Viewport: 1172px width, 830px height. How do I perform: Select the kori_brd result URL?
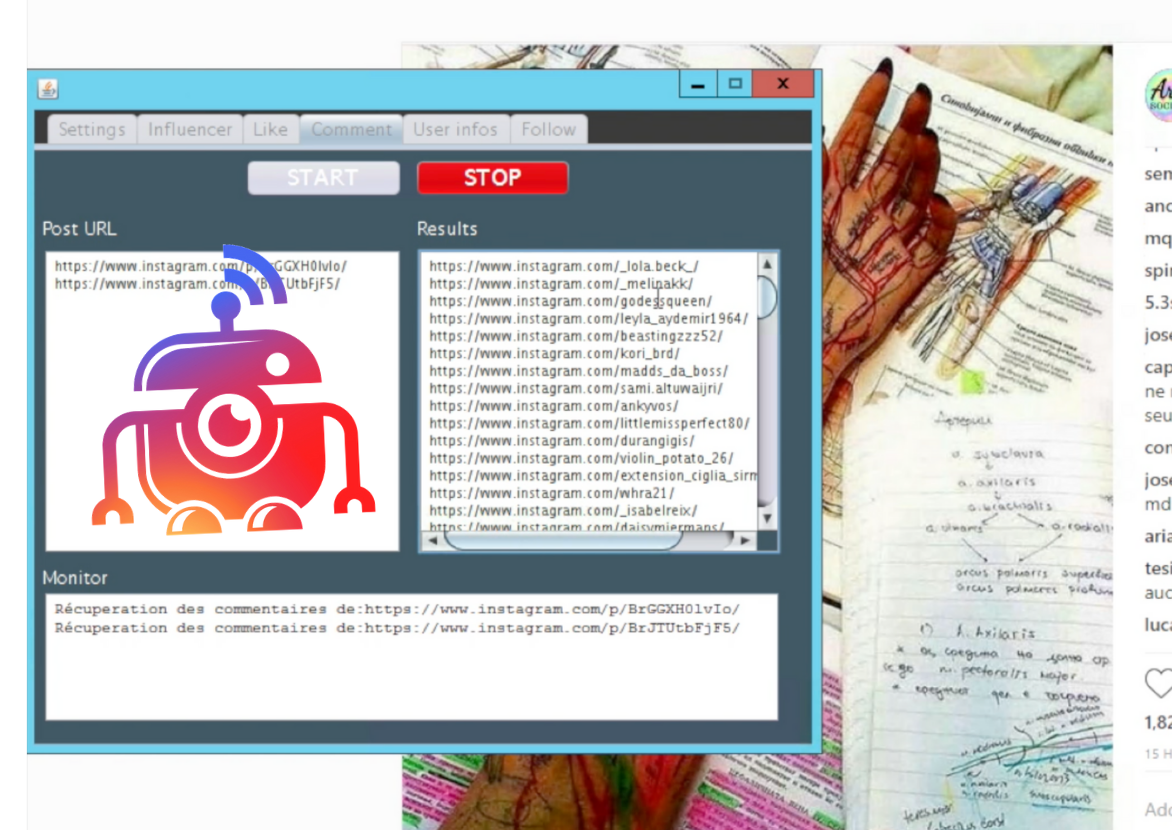[x=554, y=354]
